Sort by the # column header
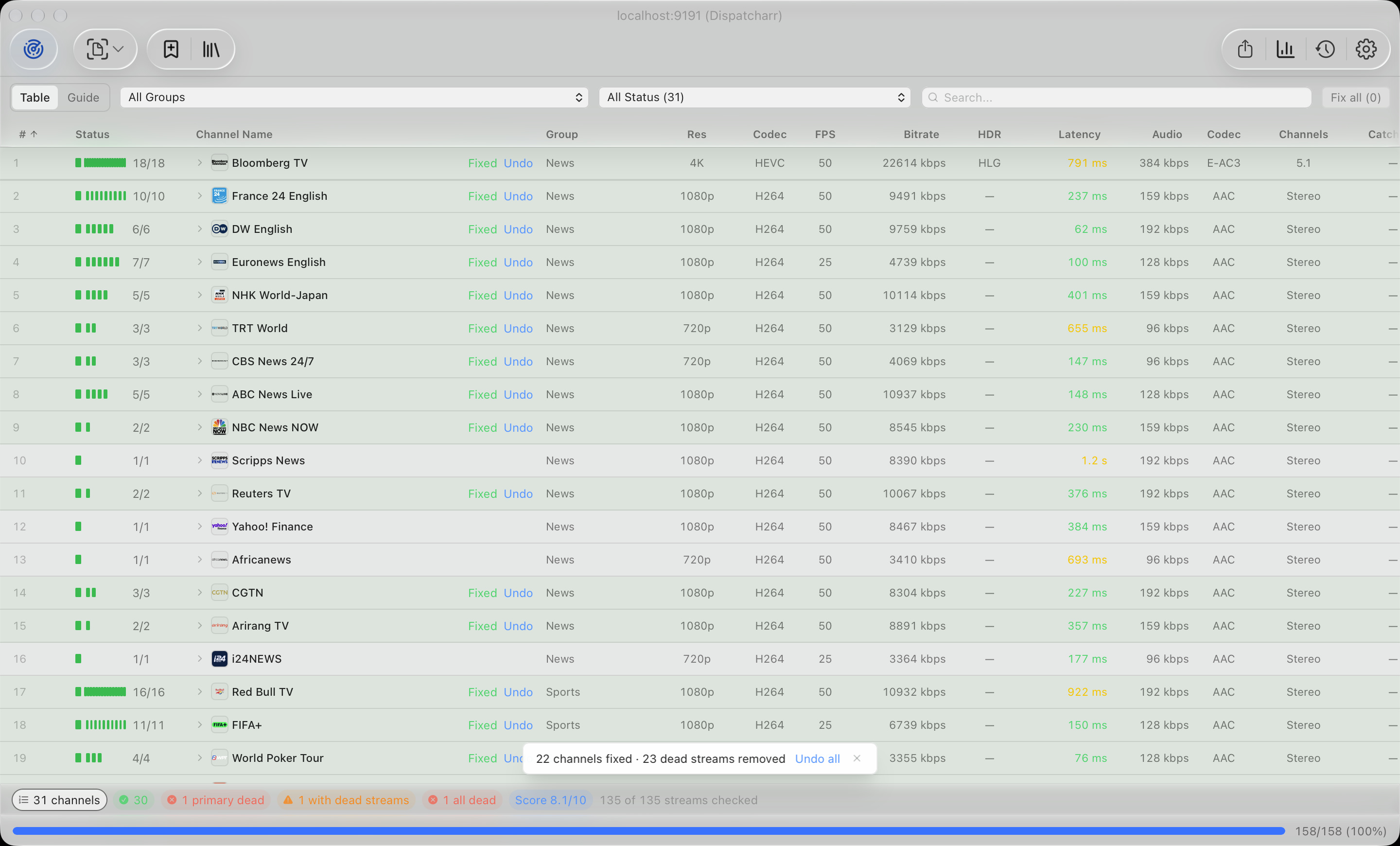 (28, 134)
